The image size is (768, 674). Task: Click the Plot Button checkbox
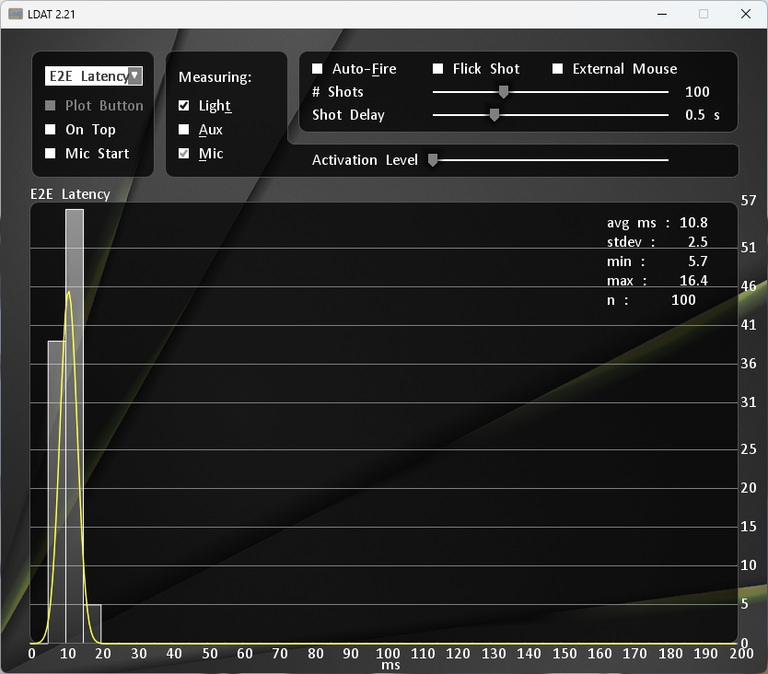pyautogui.click(x=50, y=105)
